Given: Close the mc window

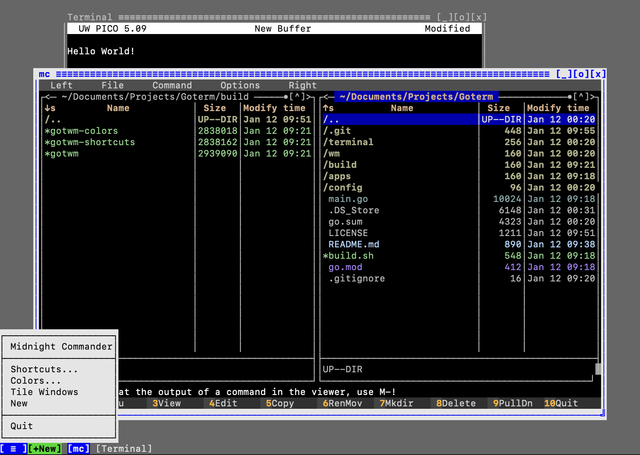Looking at the screenshot, I should click(598, 74).
